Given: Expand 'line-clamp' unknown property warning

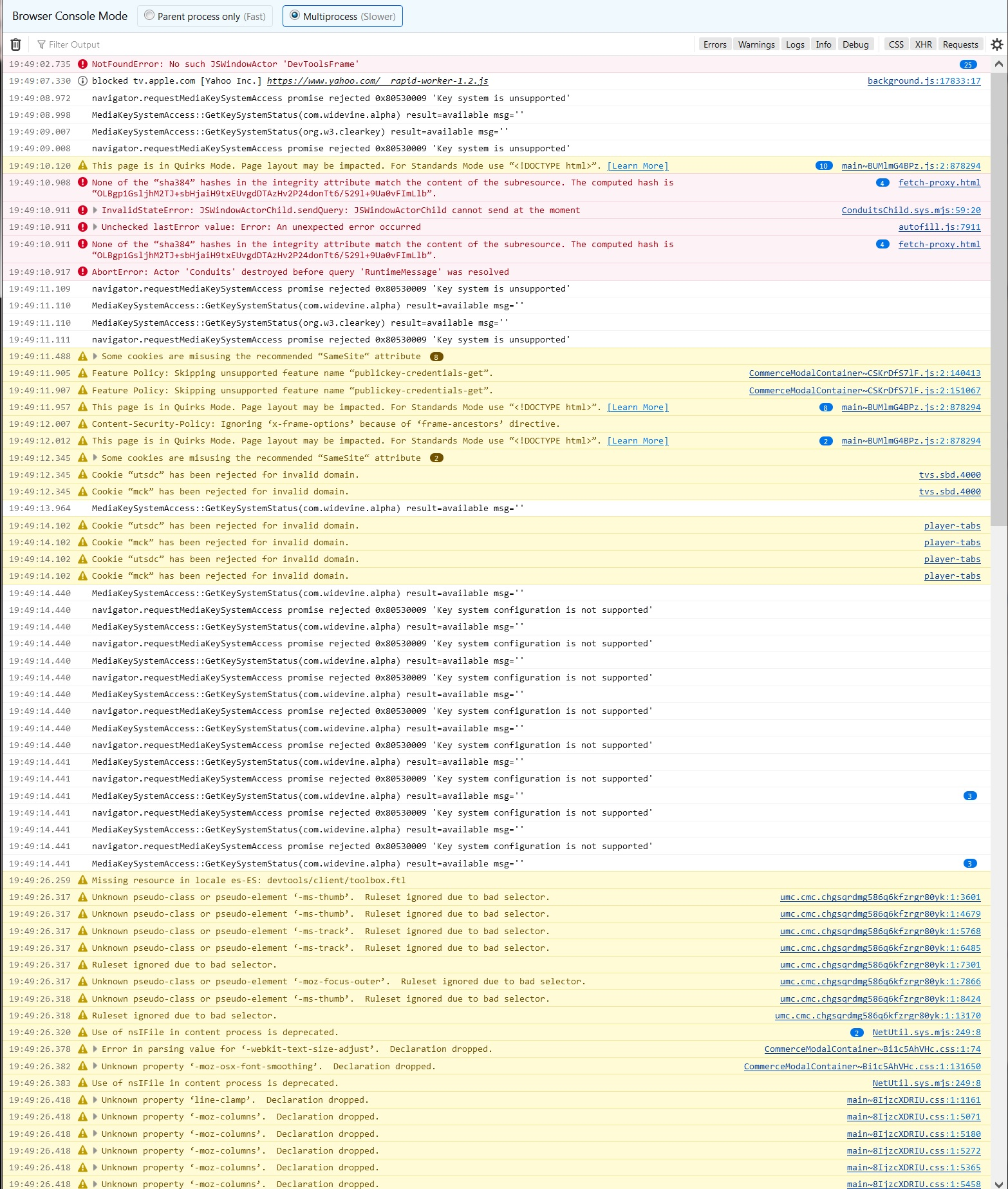Looking at the screenshot, I should (95, 1100).
